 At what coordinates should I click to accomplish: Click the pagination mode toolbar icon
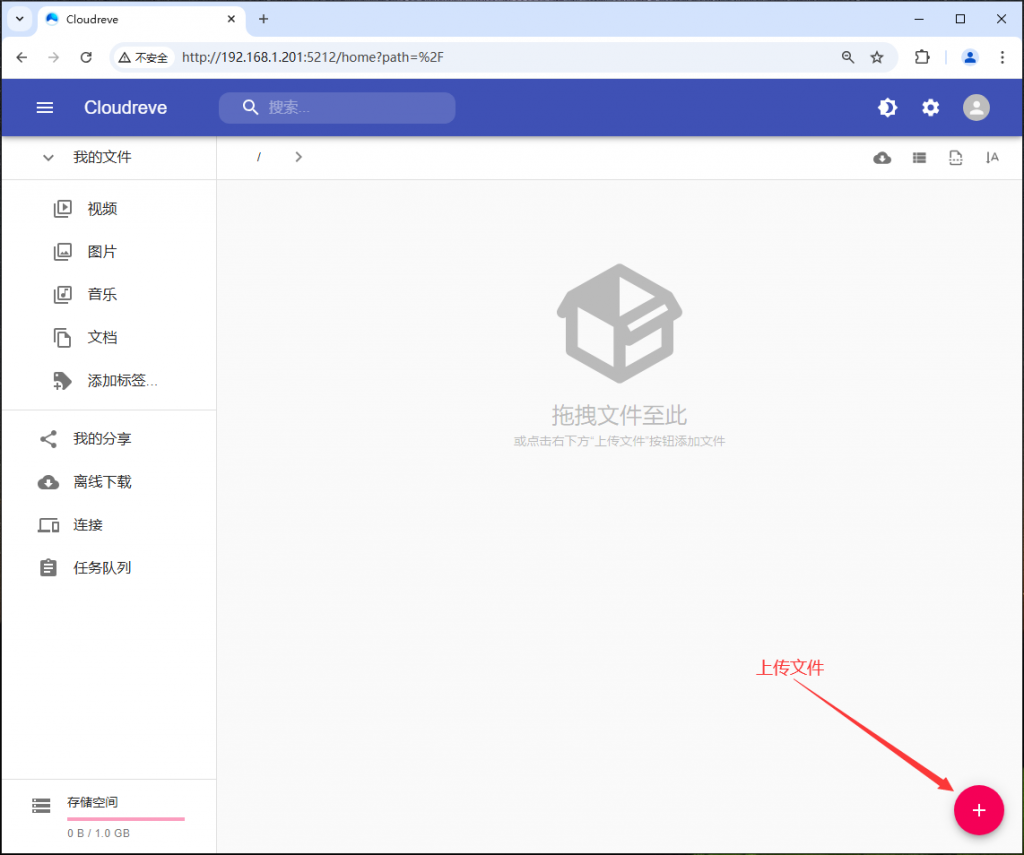(955, 157)
